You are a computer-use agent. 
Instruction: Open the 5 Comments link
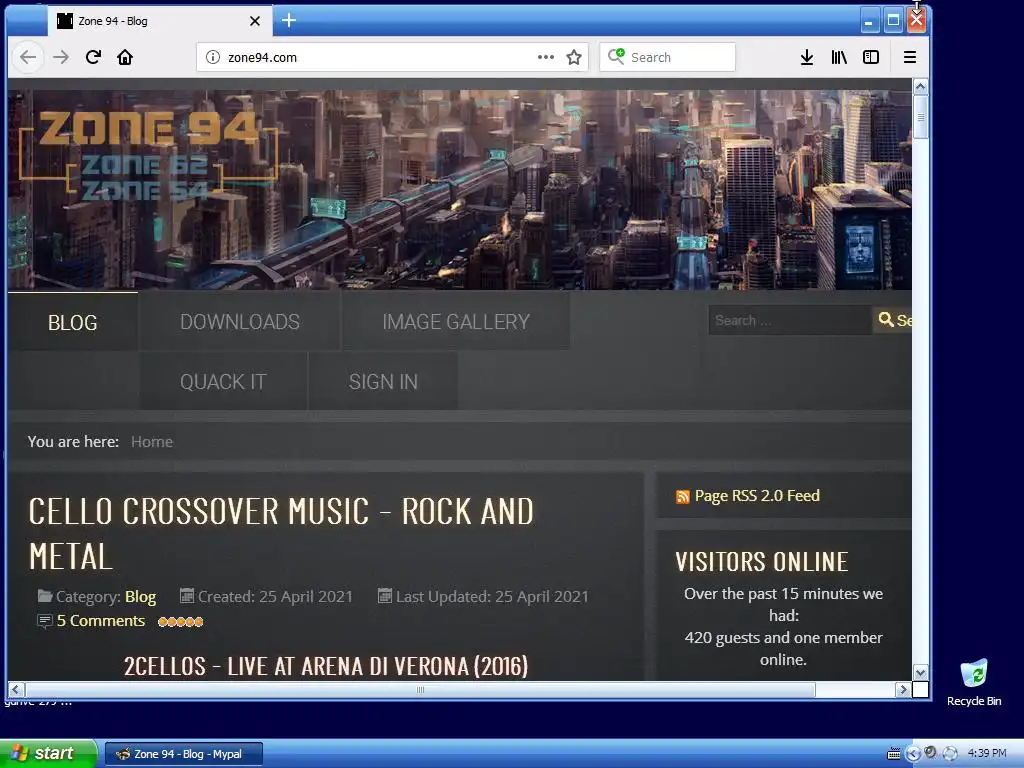pyautogui.click(x=101, y=621)
